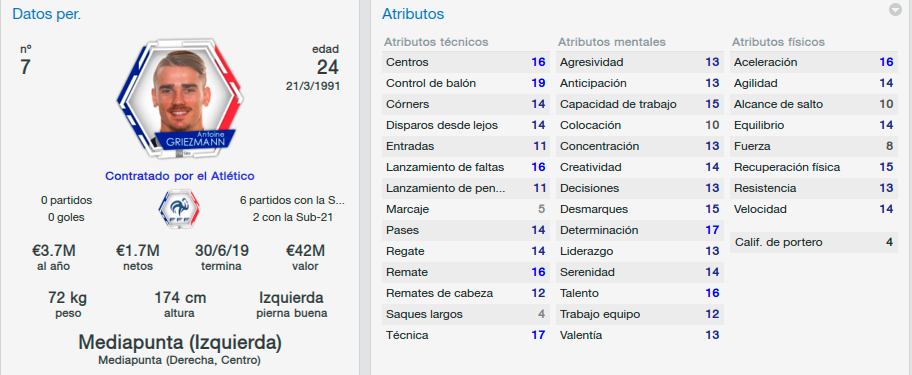
Task: Click the Control de balón attribute row
Action: tap(465, 83)
